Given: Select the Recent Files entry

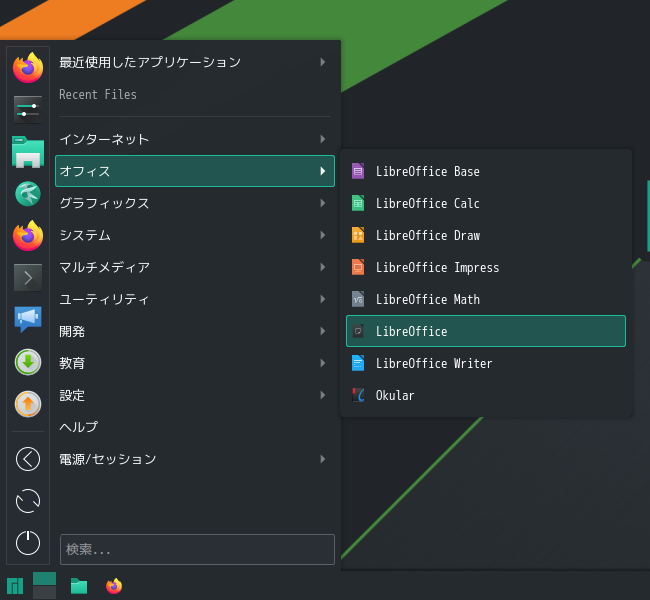Looking at the screenshot, I should 195,95.
